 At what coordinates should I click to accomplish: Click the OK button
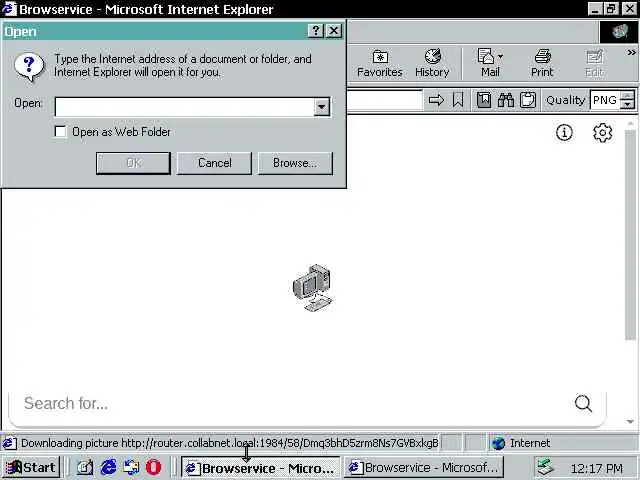click(x=133, y=163)
